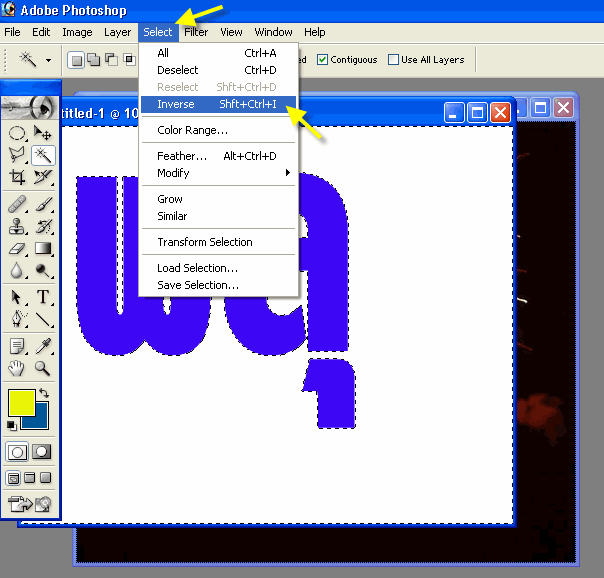The image size is (604, 578).
Task: Open the Image menu
Action: coord(77,32)
